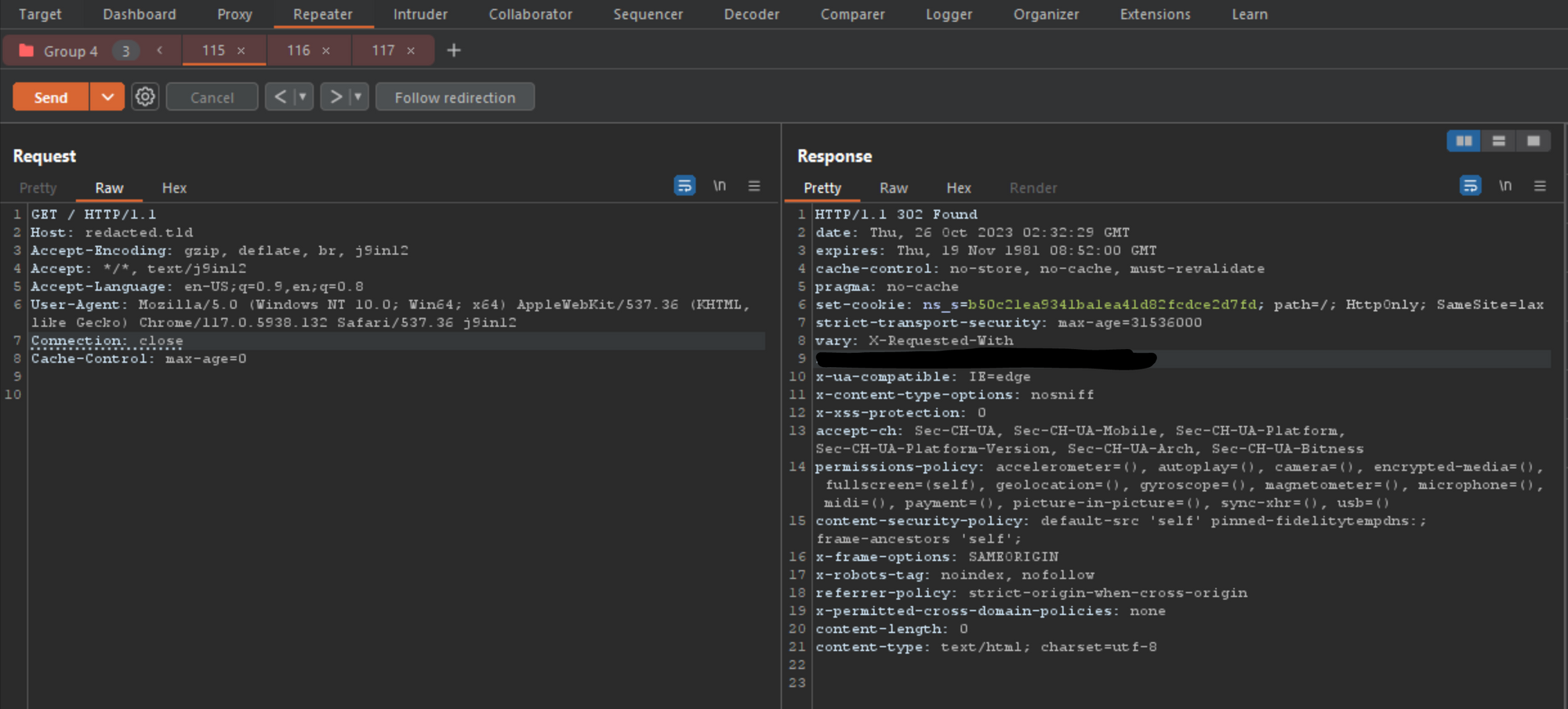The image size is (1568, 709).
Task: Click Follow redirection
Action: [455, 97]
